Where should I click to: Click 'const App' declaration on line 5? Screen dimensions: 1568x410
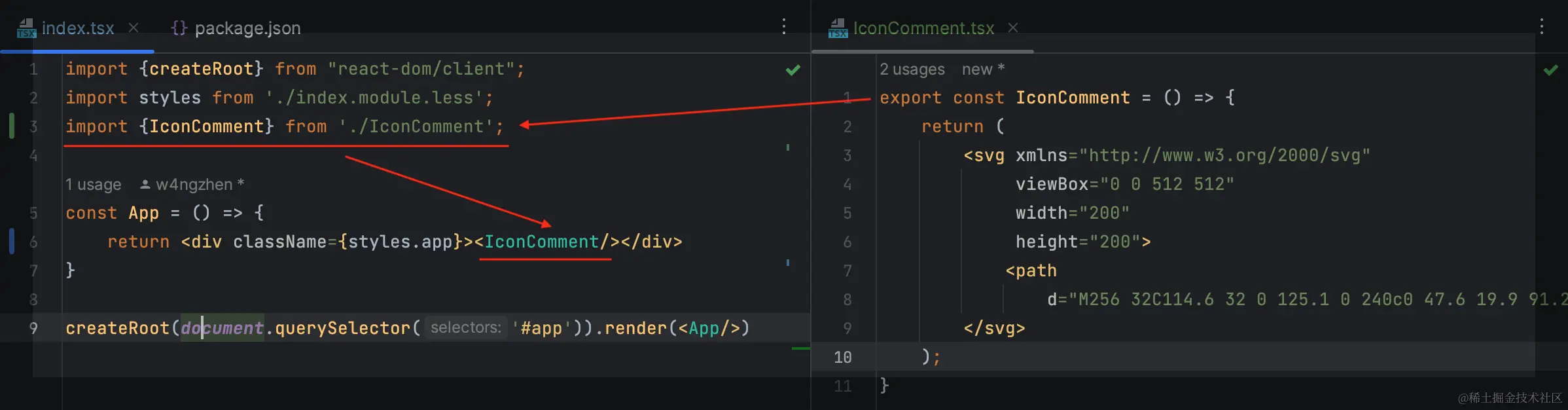112,213
